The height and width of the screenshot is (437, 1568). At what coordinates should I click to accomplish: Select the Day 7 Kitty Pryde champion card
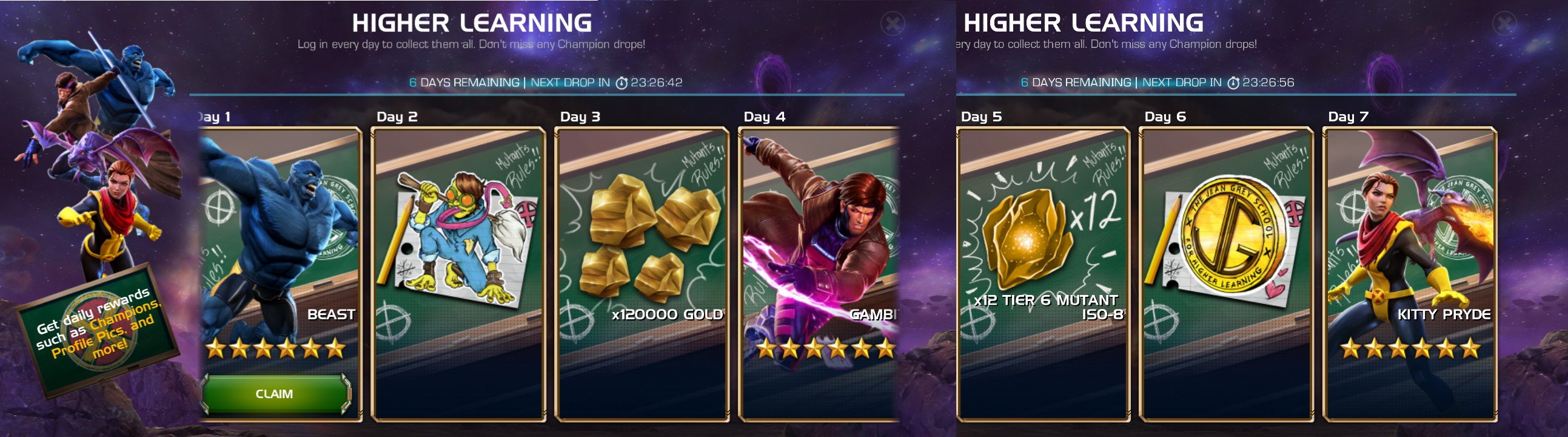click(1410, 274)
